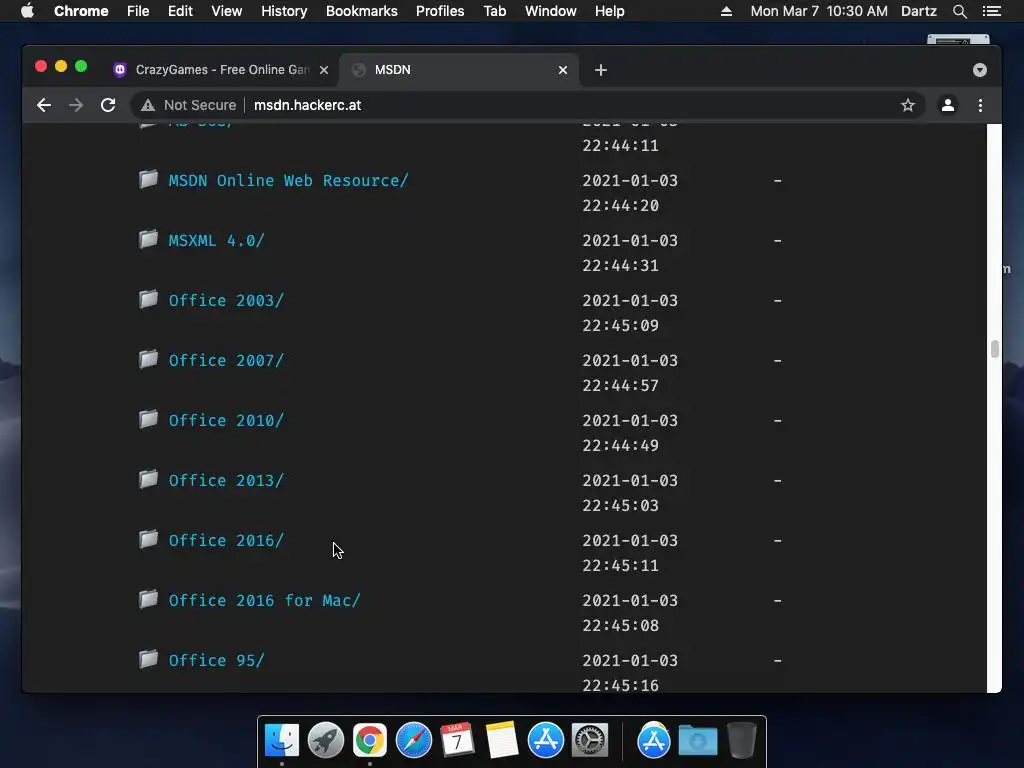This screenshot has width=1024, height=768.
Task: Click the Not Secure warning icon
Action: [148, 105]
